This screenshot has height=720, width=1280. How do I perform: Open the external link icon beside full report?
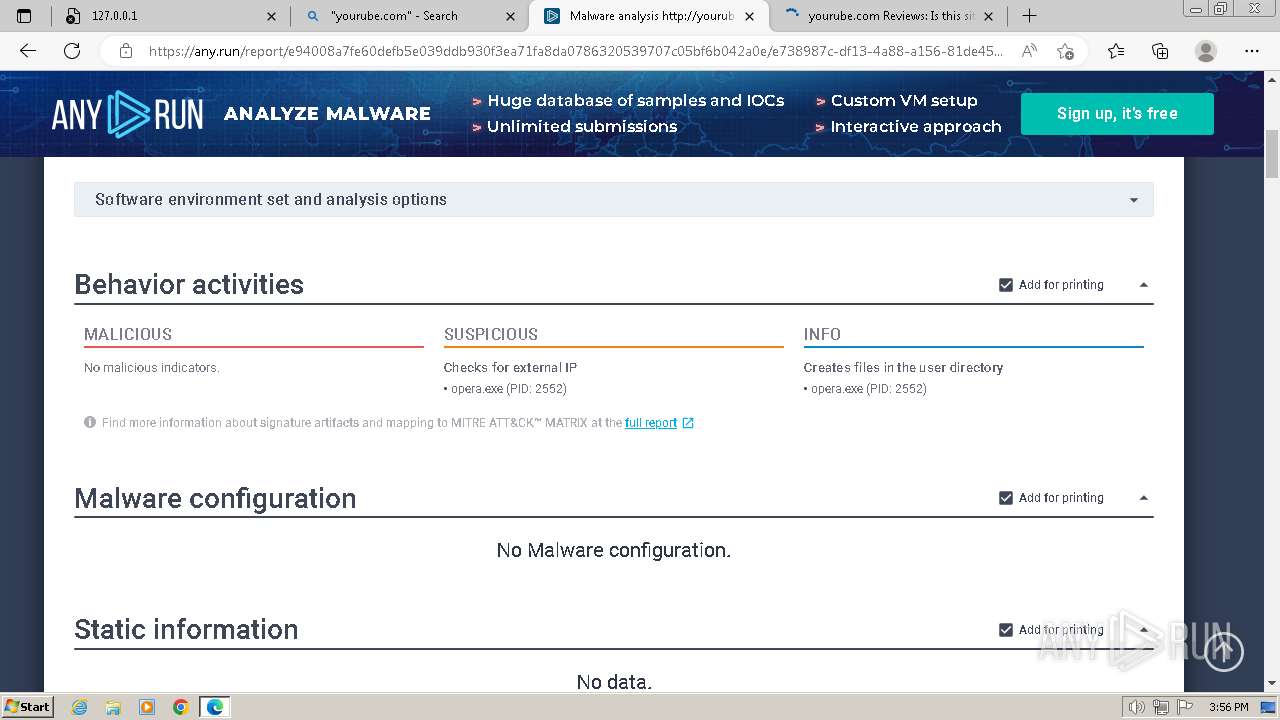688,423
